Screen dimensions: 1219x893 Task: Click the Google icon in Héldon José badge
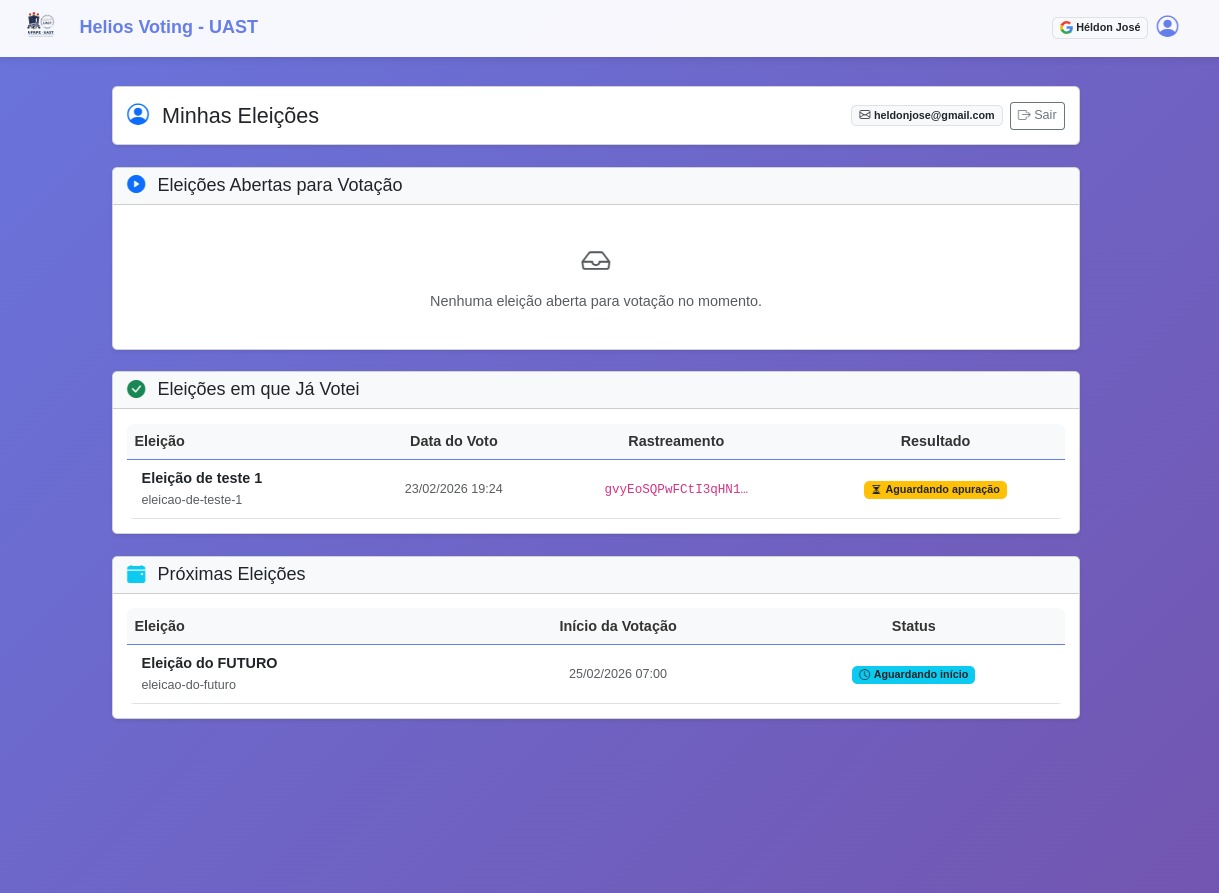coord(1066,27)
